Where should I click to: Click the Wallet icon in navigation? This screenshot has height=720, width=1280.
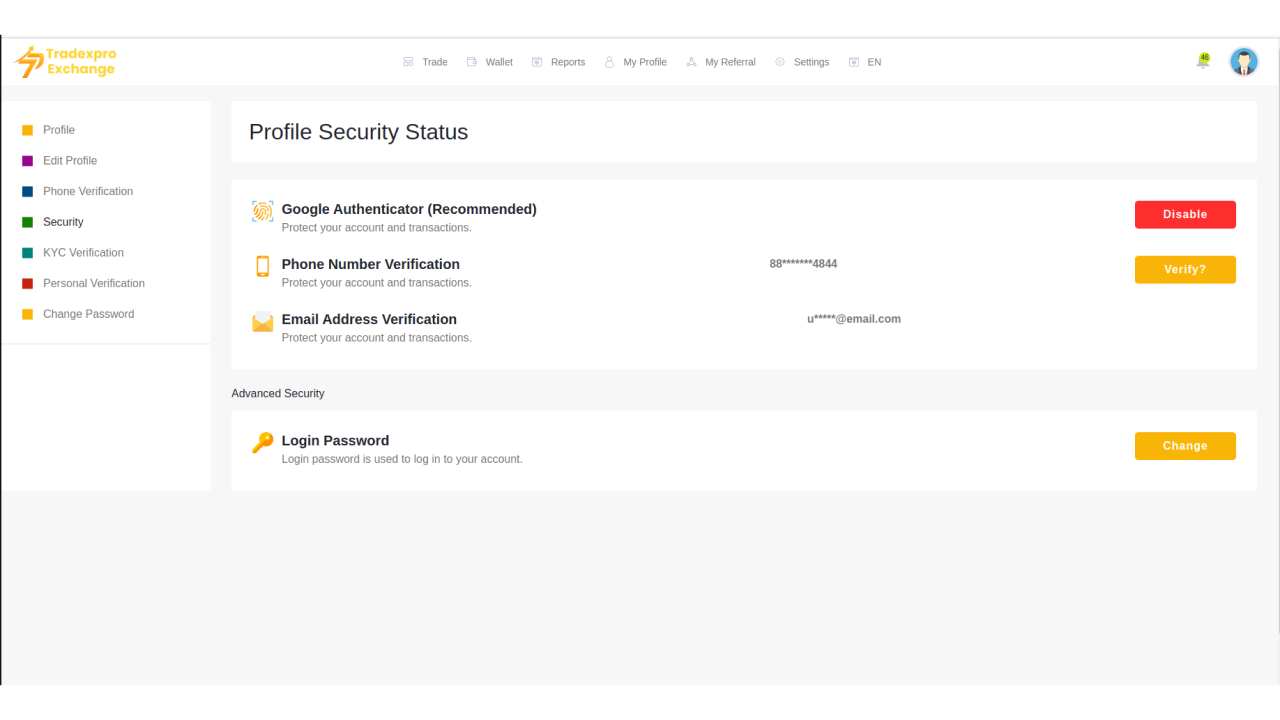click(472, 62)
